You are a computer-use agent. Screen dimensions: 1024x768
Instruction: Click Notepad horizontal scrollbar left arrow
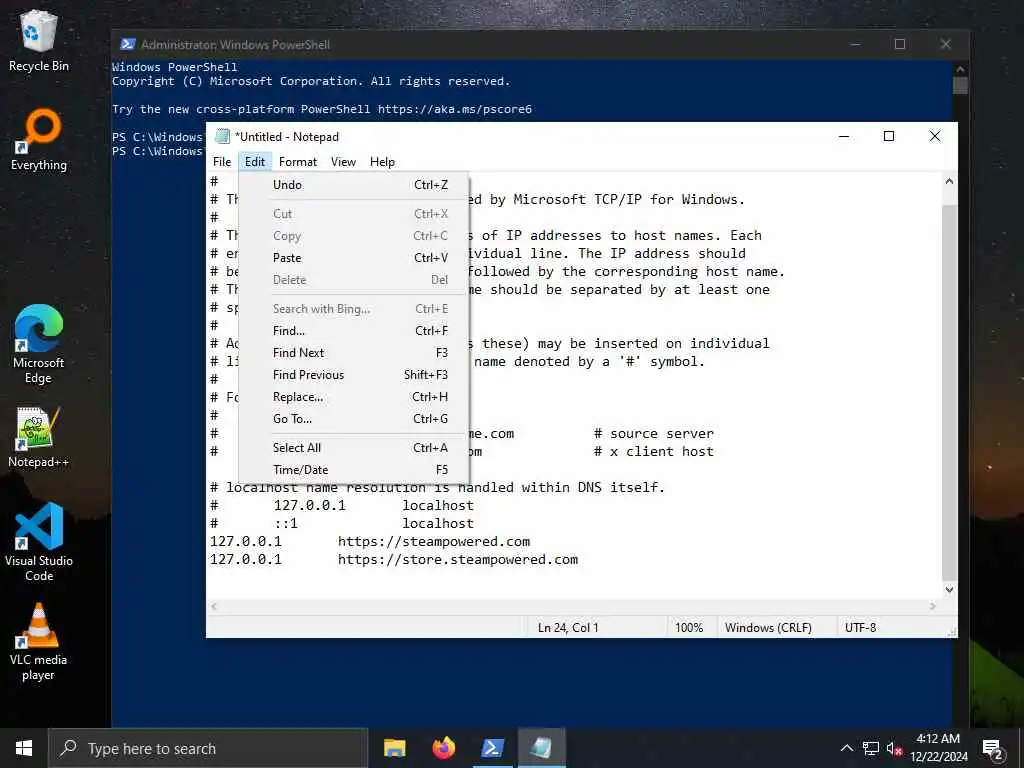(x=214, y=607)
